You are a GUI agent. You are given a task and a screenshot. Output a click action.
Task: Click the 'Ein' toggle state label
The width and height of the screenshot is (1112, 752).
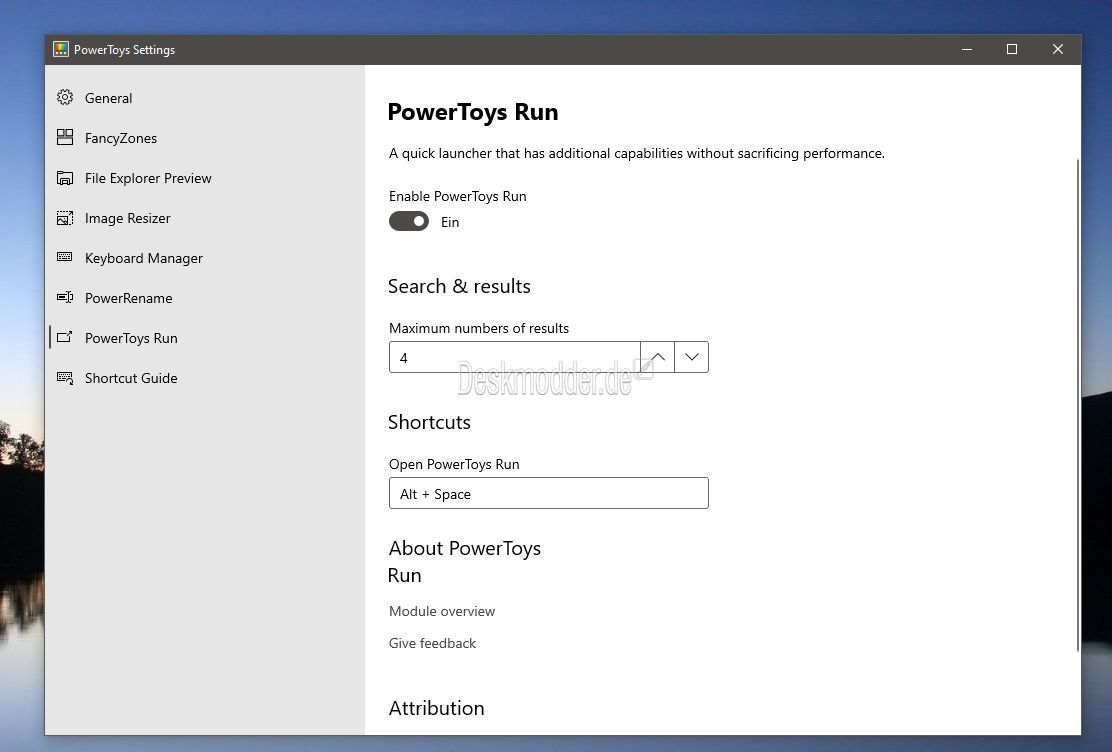450,222
